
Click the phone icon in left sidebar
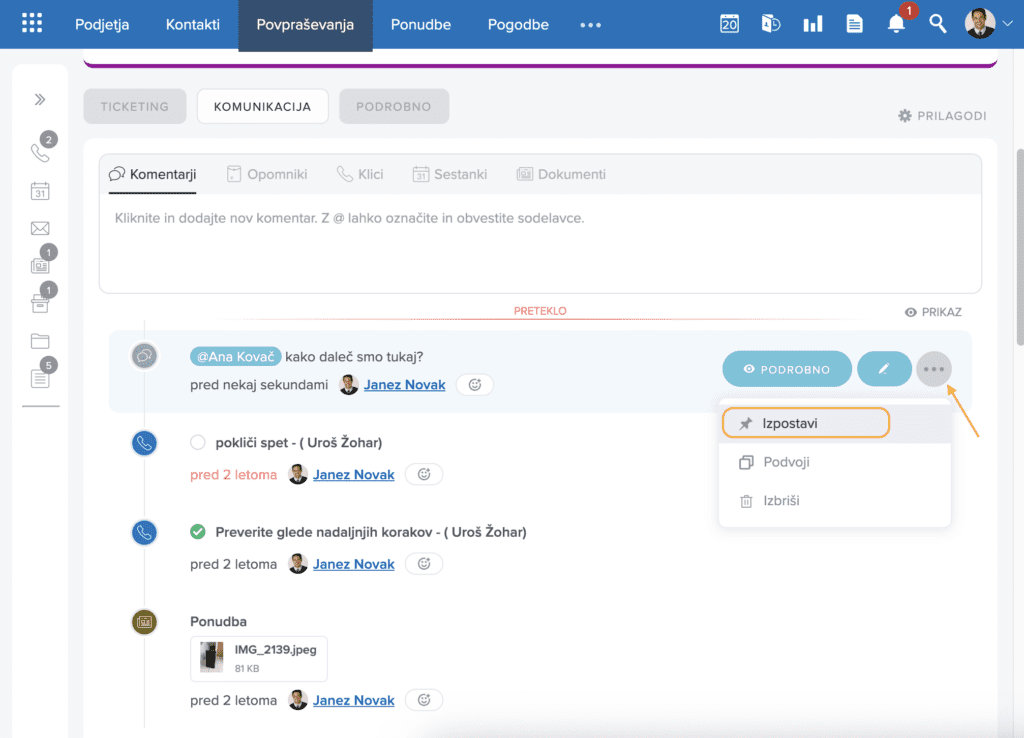[x=40, y=153]
